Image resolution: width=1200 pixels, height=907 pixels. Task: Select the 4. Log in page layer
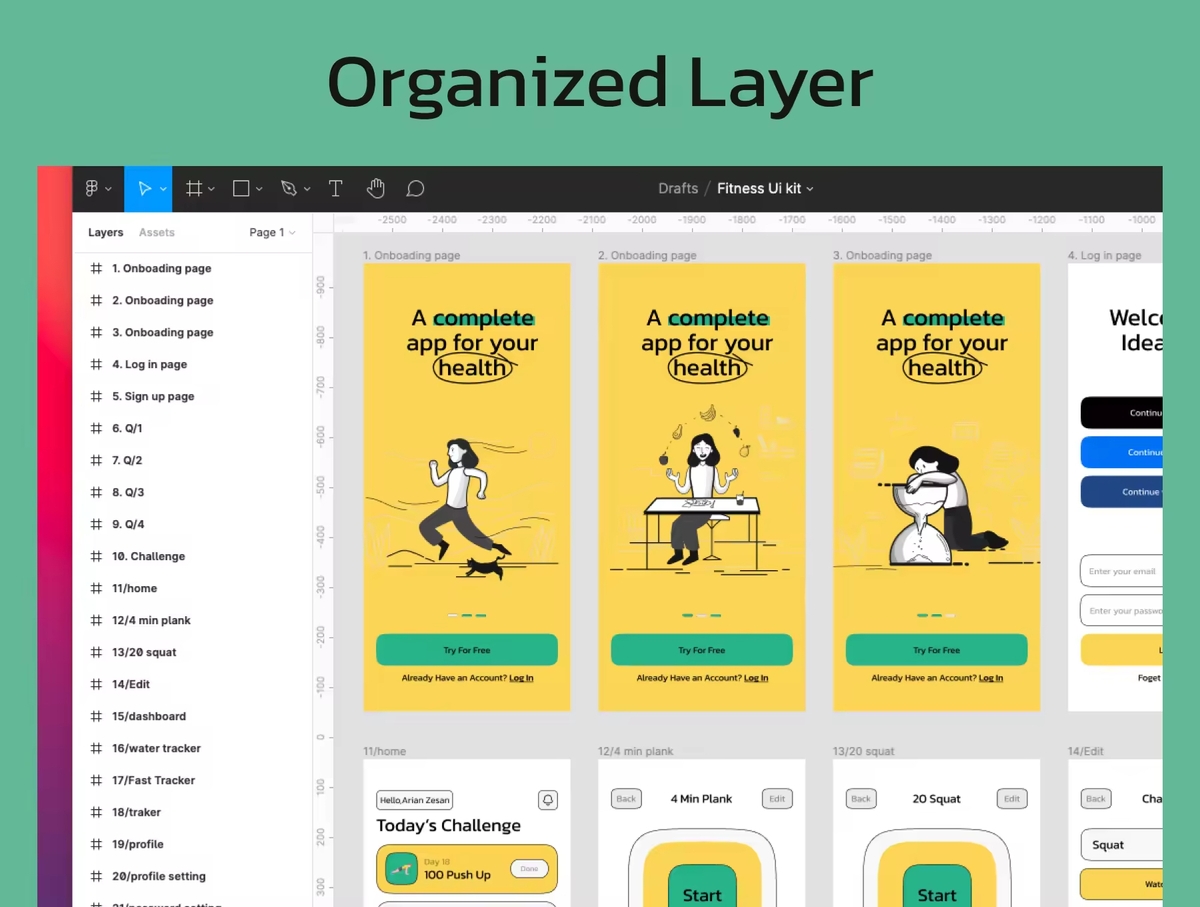[149, 364]
